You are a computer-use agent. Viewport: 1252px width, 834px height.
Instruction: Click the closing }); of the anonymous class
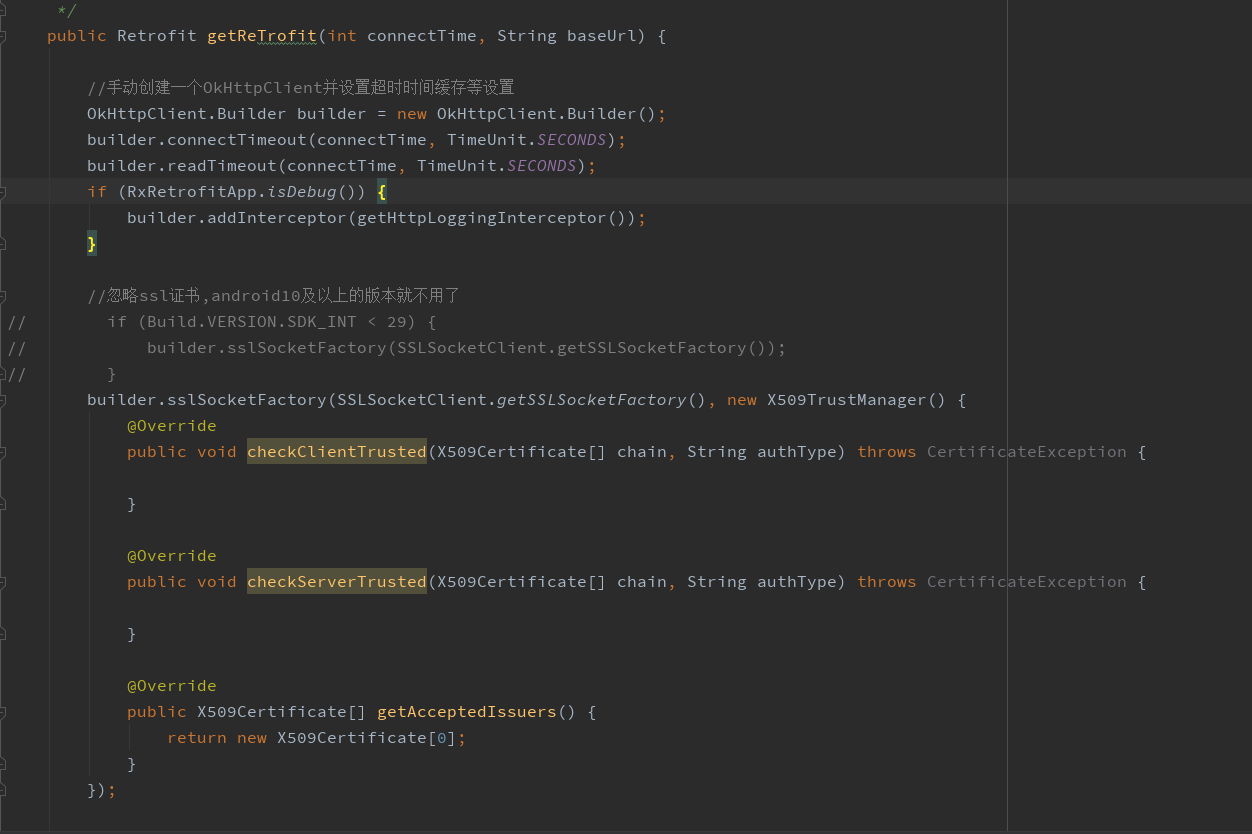pos(102,790)
